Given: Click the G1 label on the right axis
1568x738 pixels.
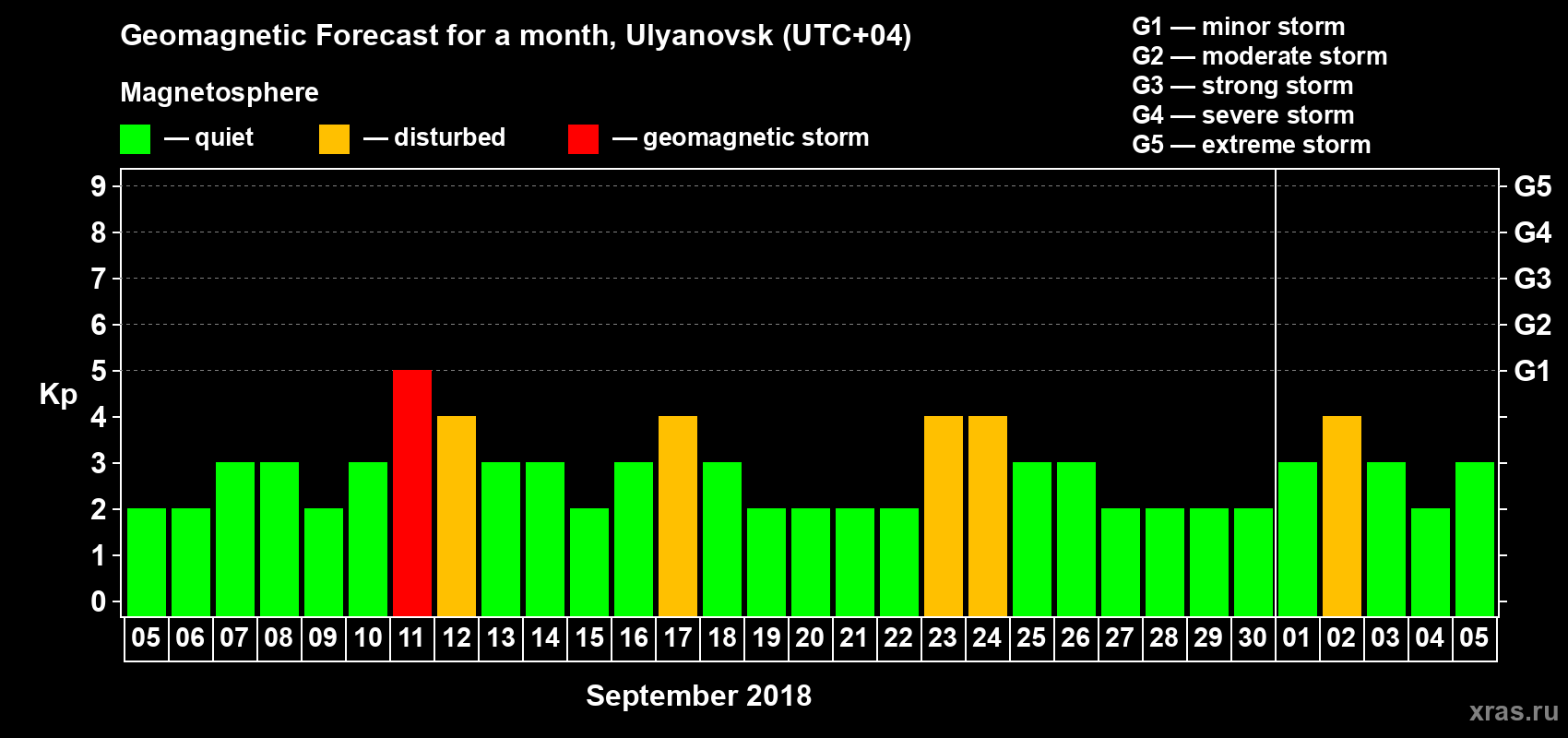Looking at the screenshot, I should (x=1533, y=371).
